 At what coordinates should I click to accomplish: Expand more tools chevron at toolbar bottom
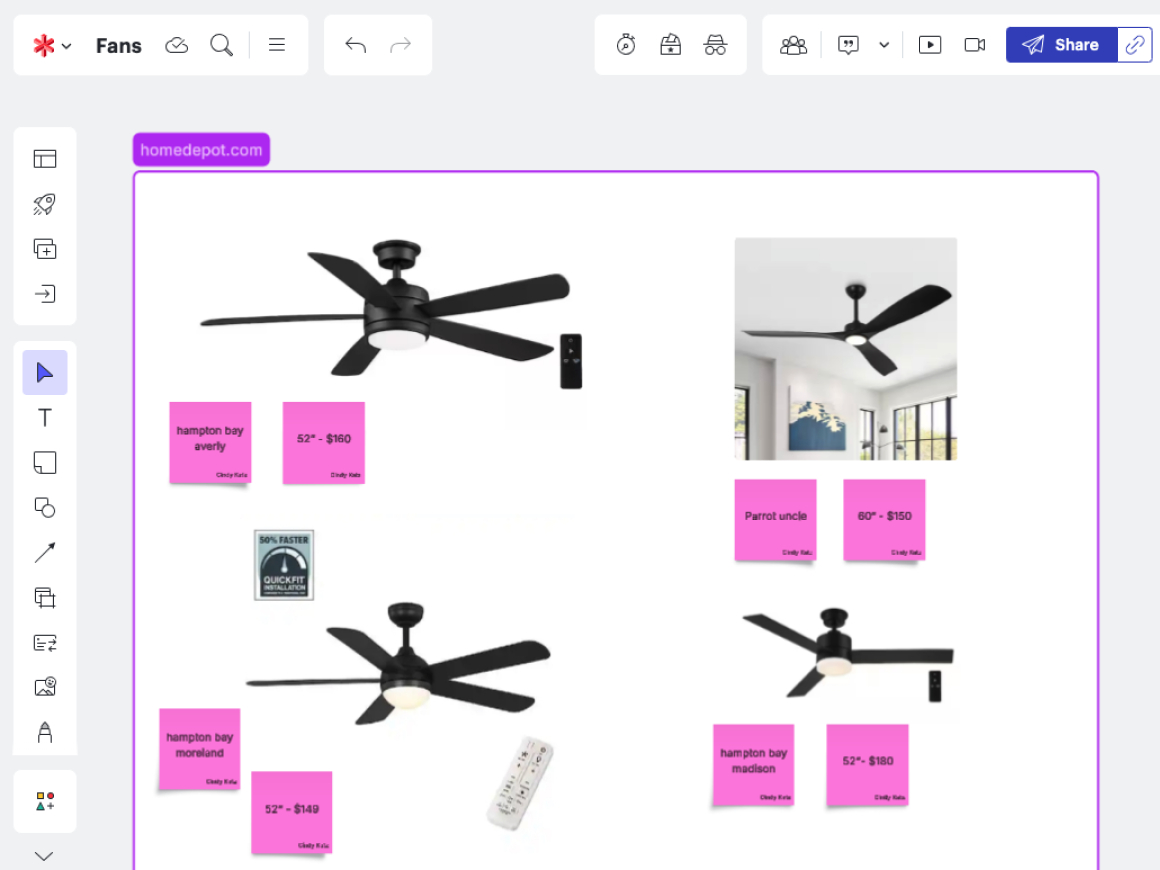tap(44, 856)
